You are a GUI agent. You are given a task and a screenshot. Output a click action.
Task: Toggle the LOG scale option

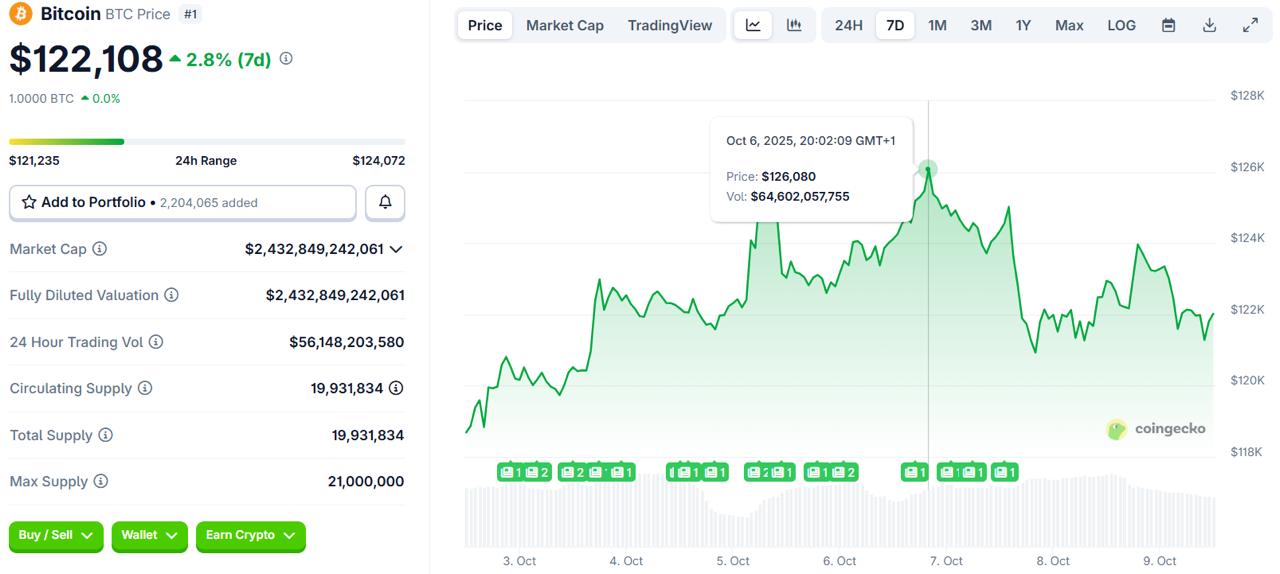tap(1121, 25)
